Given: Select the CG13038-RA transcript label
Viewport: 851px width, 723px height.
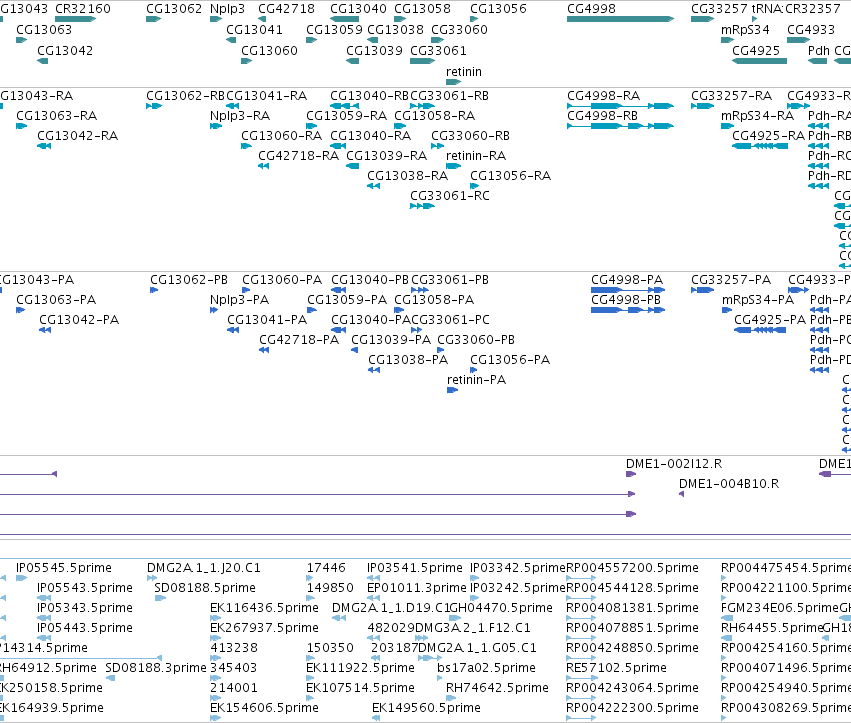Looking at the screenshot, I should (408, 176).
